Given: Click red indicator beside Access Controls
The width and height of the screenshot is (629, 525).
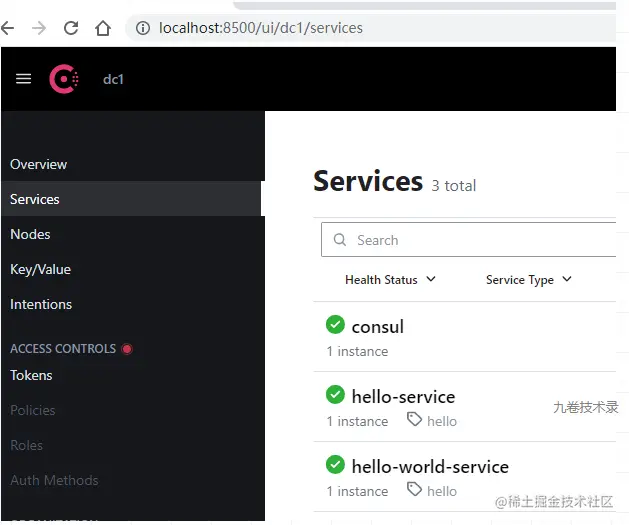Looking at the screenshot, I should [127, 349].
